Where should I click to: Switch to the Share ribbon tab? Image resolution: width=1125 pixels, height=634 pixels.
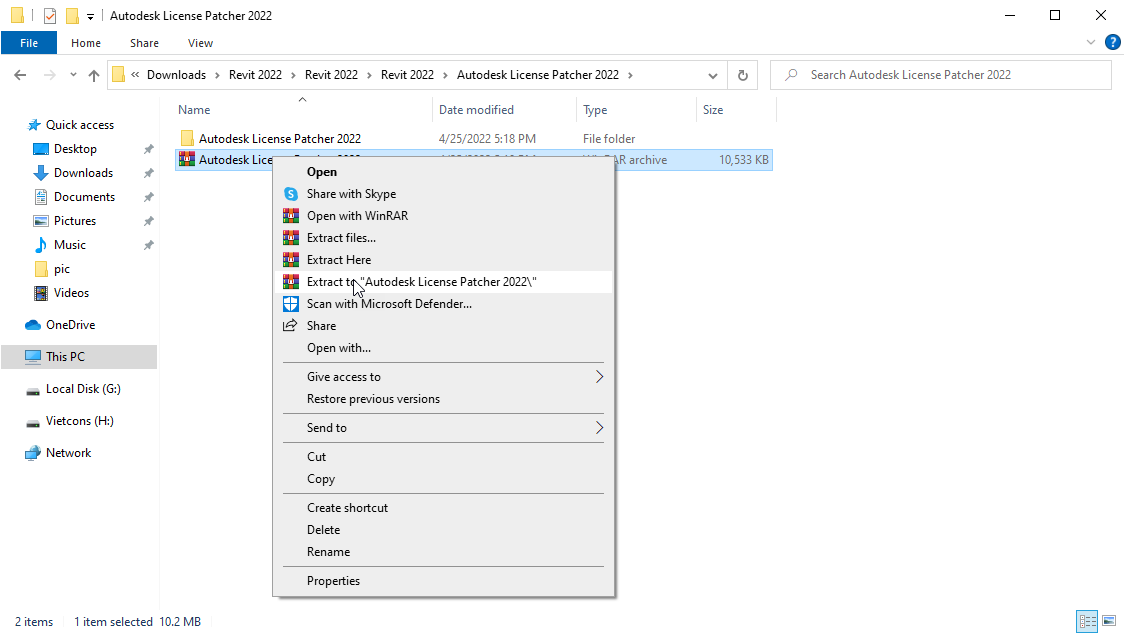(x=144, y=43)
